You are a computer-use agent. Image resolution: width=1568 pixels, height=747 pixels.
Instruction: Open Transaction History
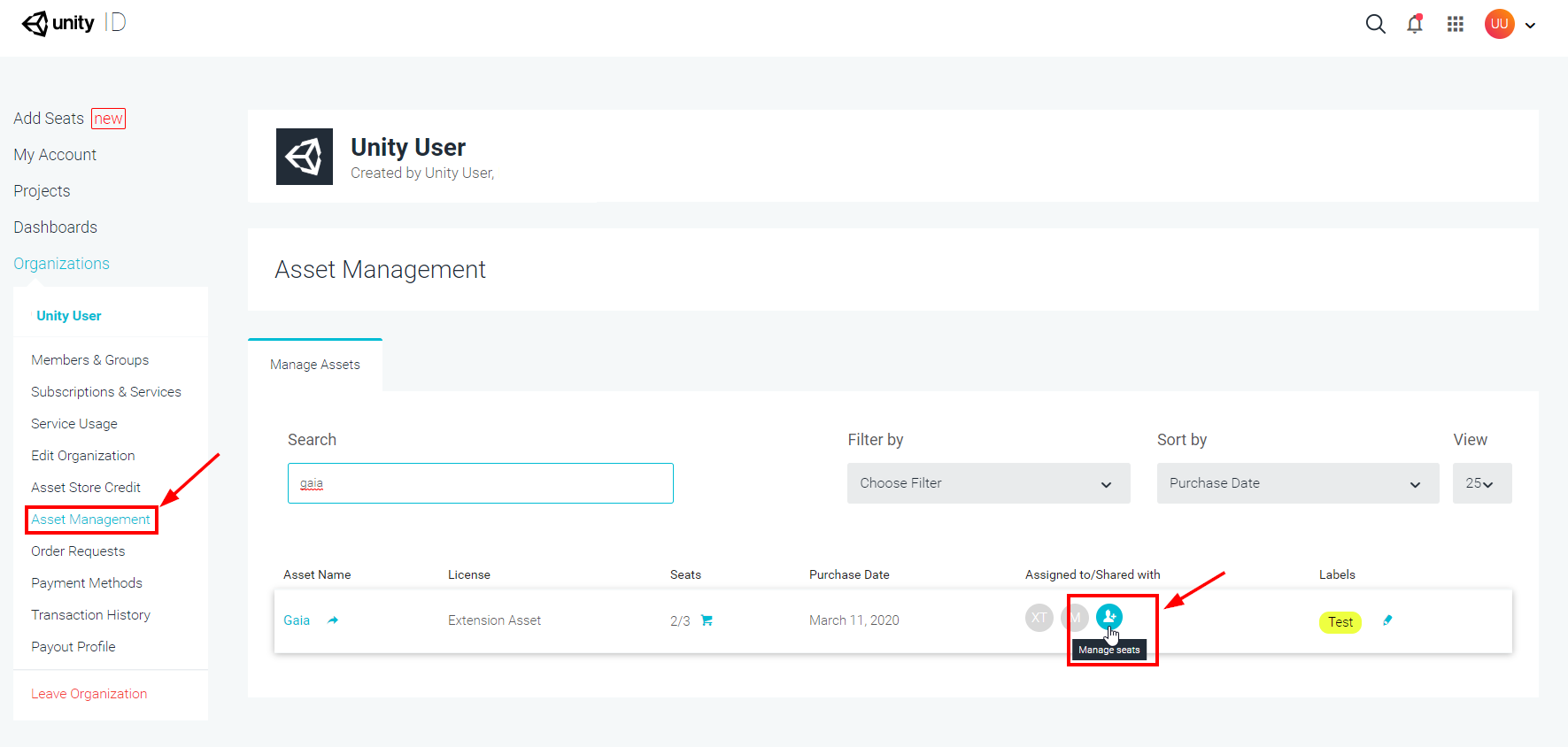point(90,615)
